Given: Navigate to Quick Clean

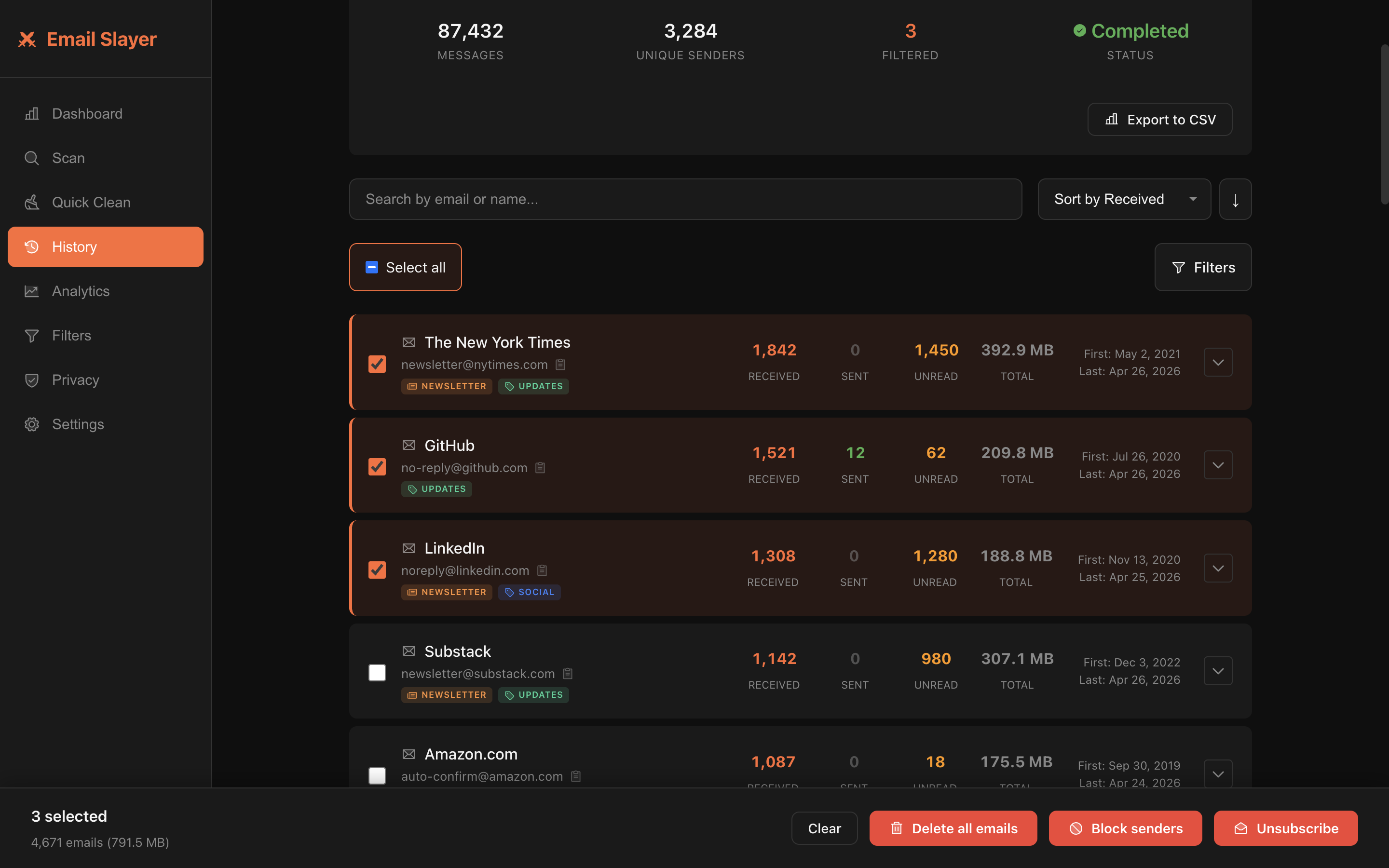Looking at the screenshot, I should click(106, 203).
